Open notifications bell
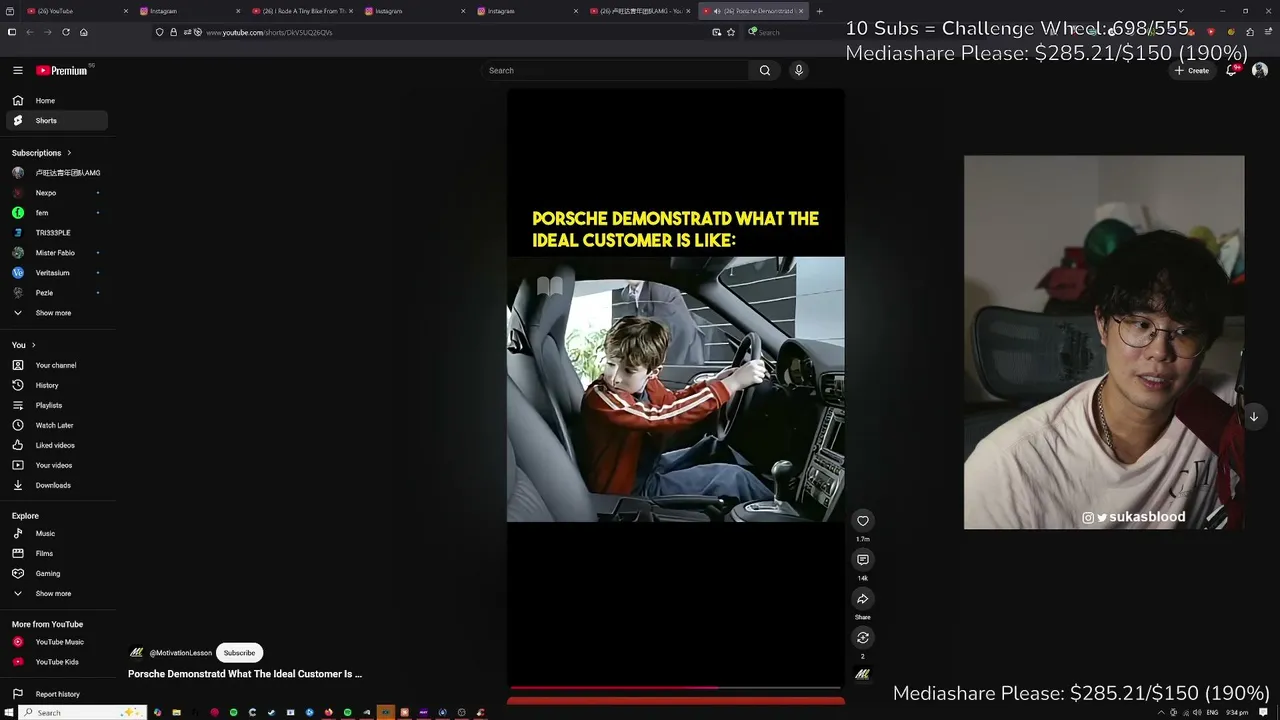Viewport: 1280px width, 720px height. 1232,70
